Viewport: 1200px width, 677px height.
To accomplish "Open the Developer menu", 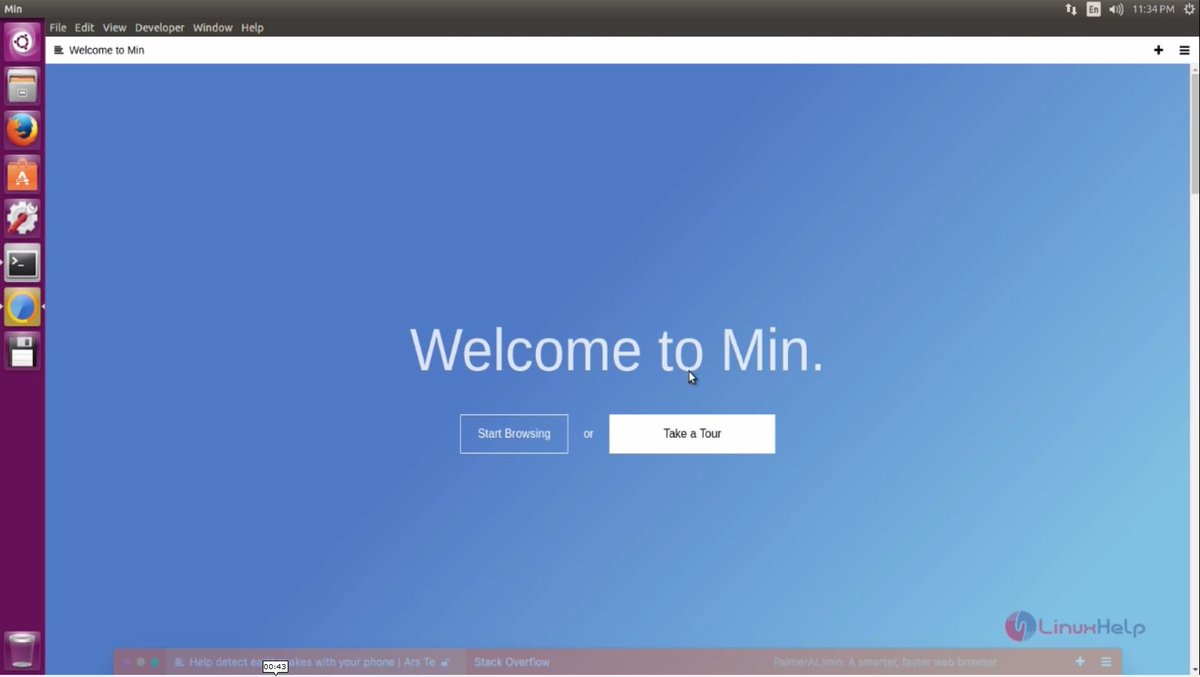I will click(160, 28).
